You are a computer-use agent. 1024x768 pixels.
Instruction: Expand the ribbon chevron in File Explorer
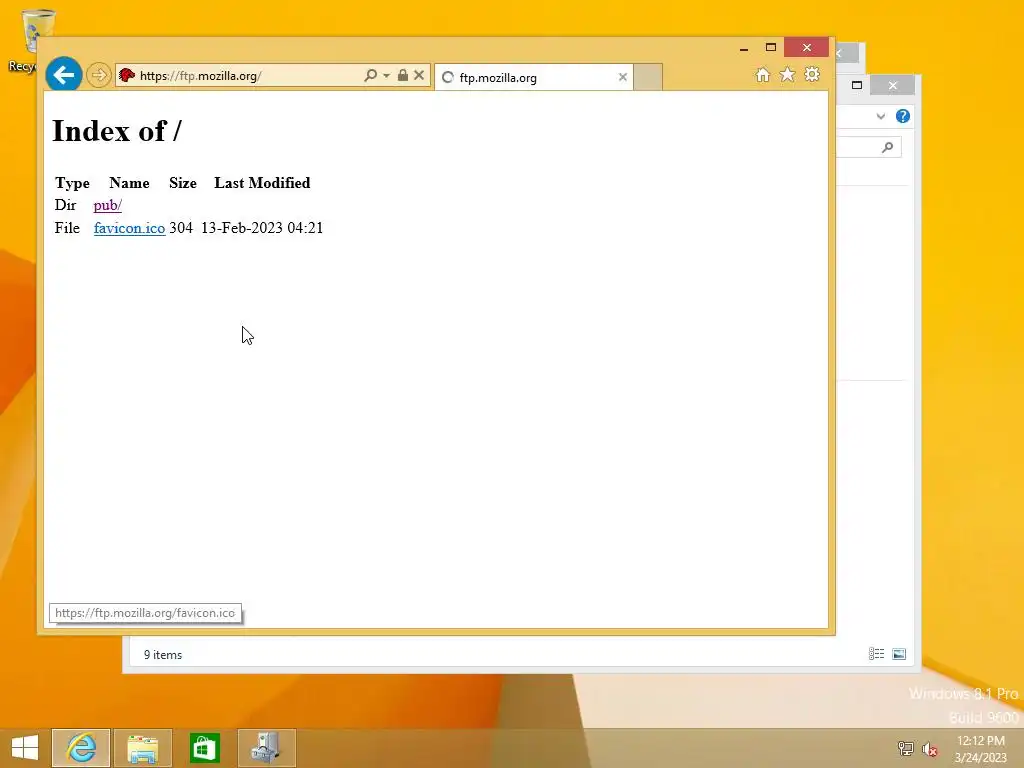[880, 116]
